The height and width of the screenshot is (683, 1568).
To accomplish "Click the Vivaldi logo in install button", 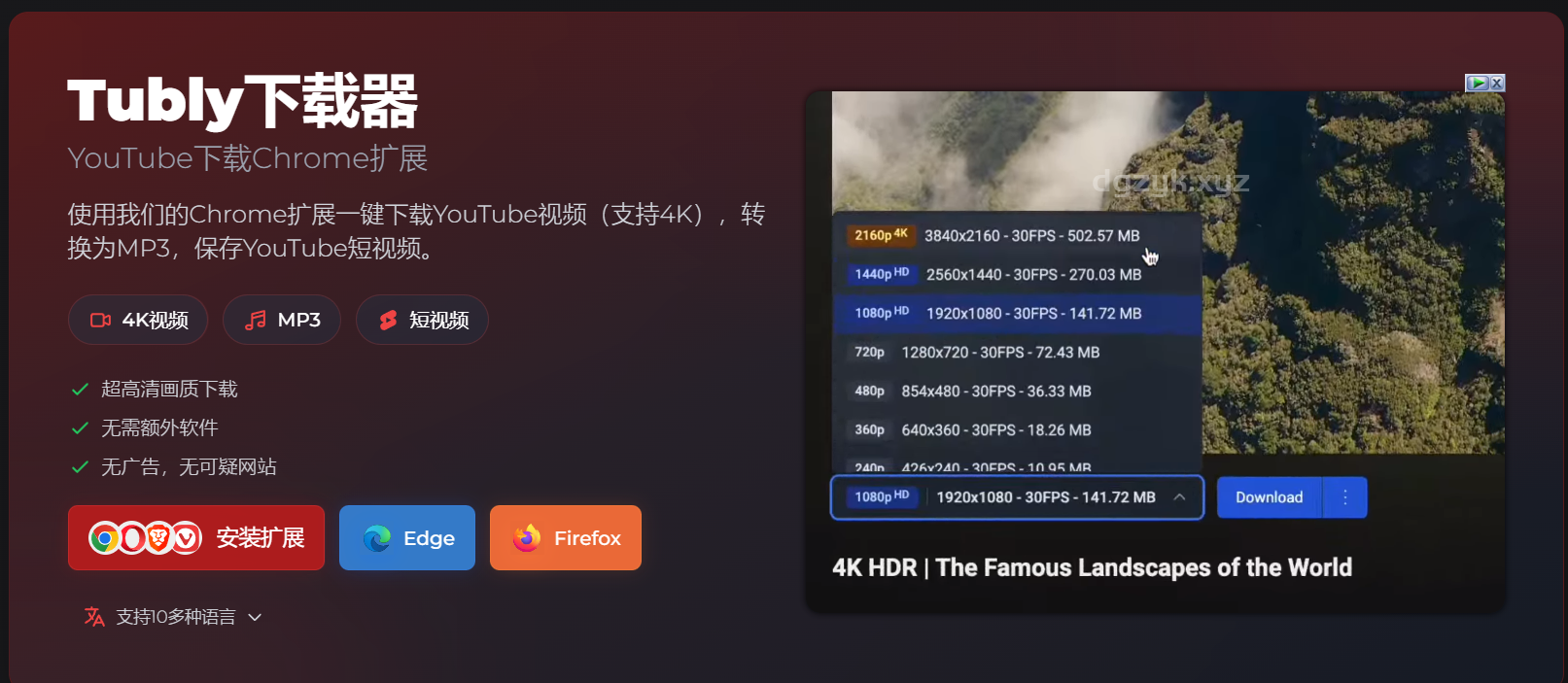I will (x=186, y=537).
